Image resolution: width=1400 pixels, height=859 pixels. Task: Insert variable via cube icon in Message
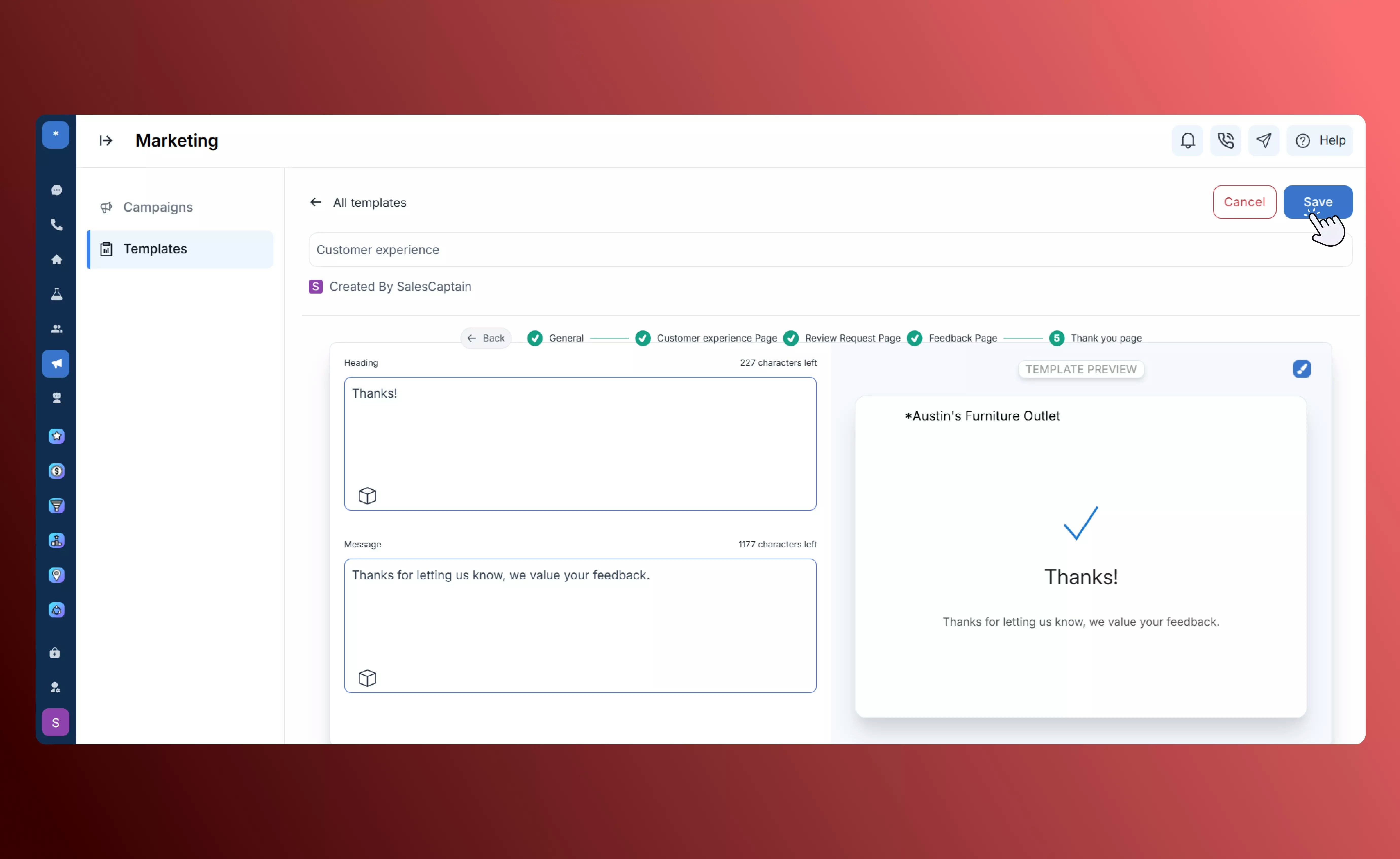pyautogui.click(x=367, y=678)
